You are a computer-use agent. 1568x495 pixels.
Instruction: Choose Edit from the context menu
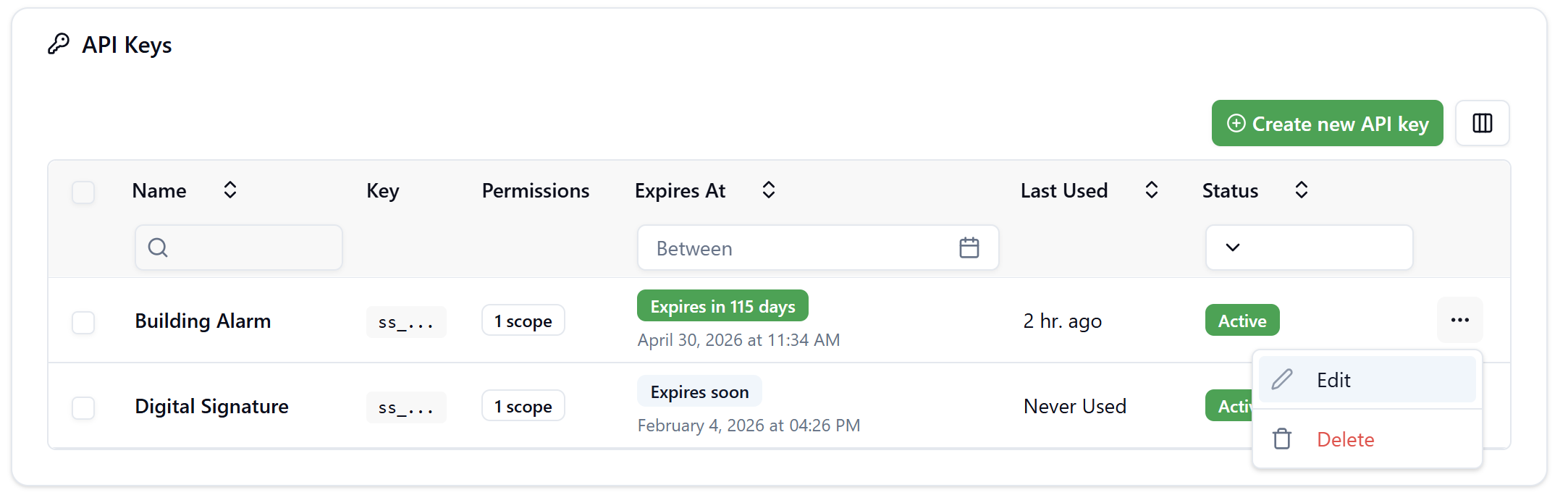point(1367,379)
